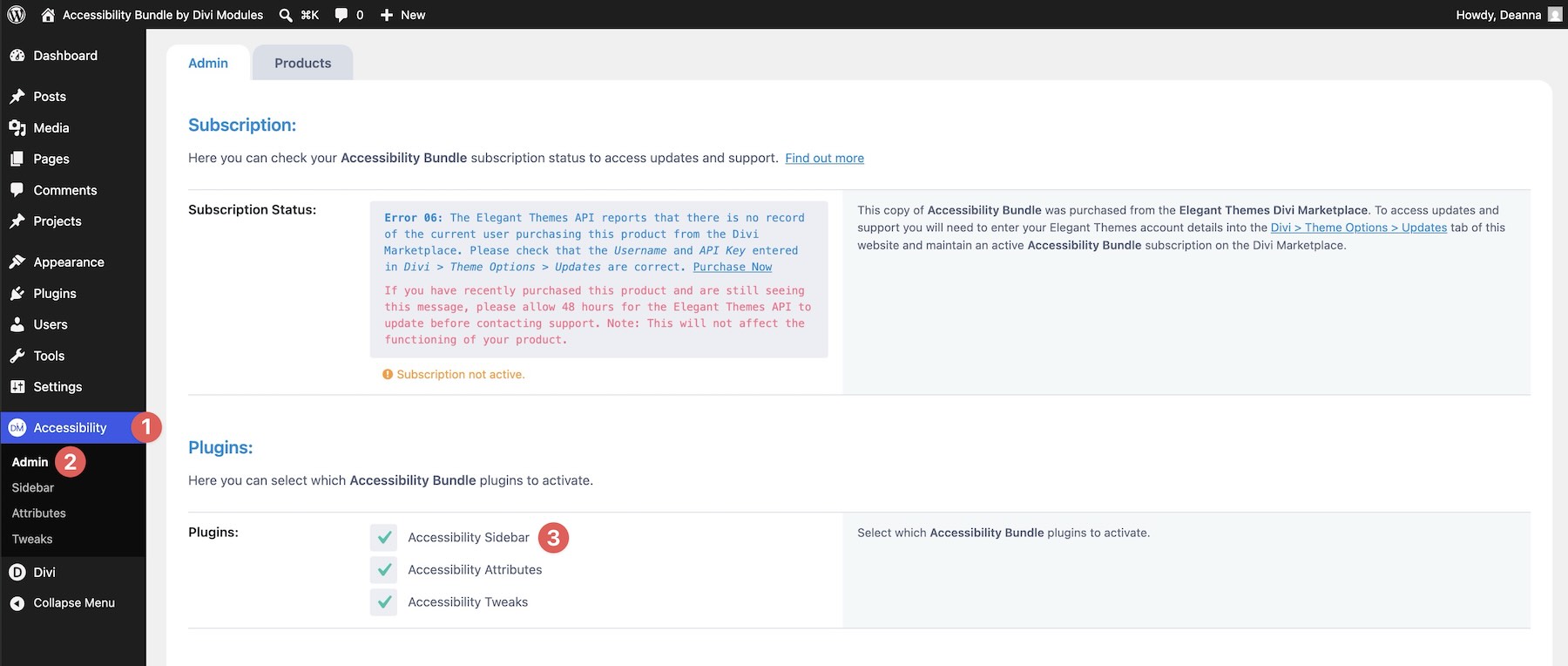
Task: Click the DM Accessibility icon
Action: coord(17,428)
